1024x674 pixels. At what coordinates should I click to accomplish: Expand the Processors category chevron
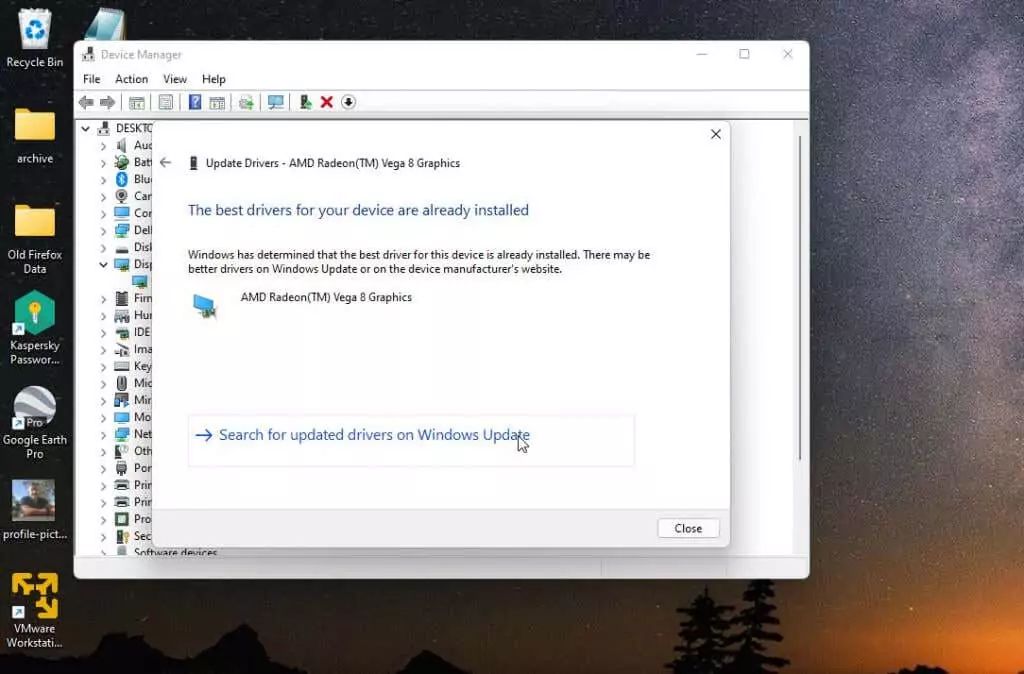(x=103, y=519)
